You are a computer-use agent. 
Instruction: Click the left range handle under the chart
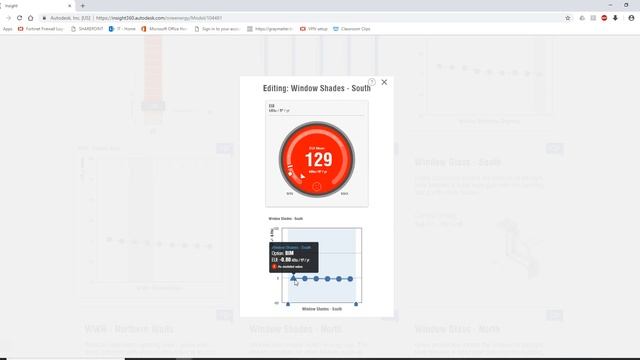(x=288, y=304)
